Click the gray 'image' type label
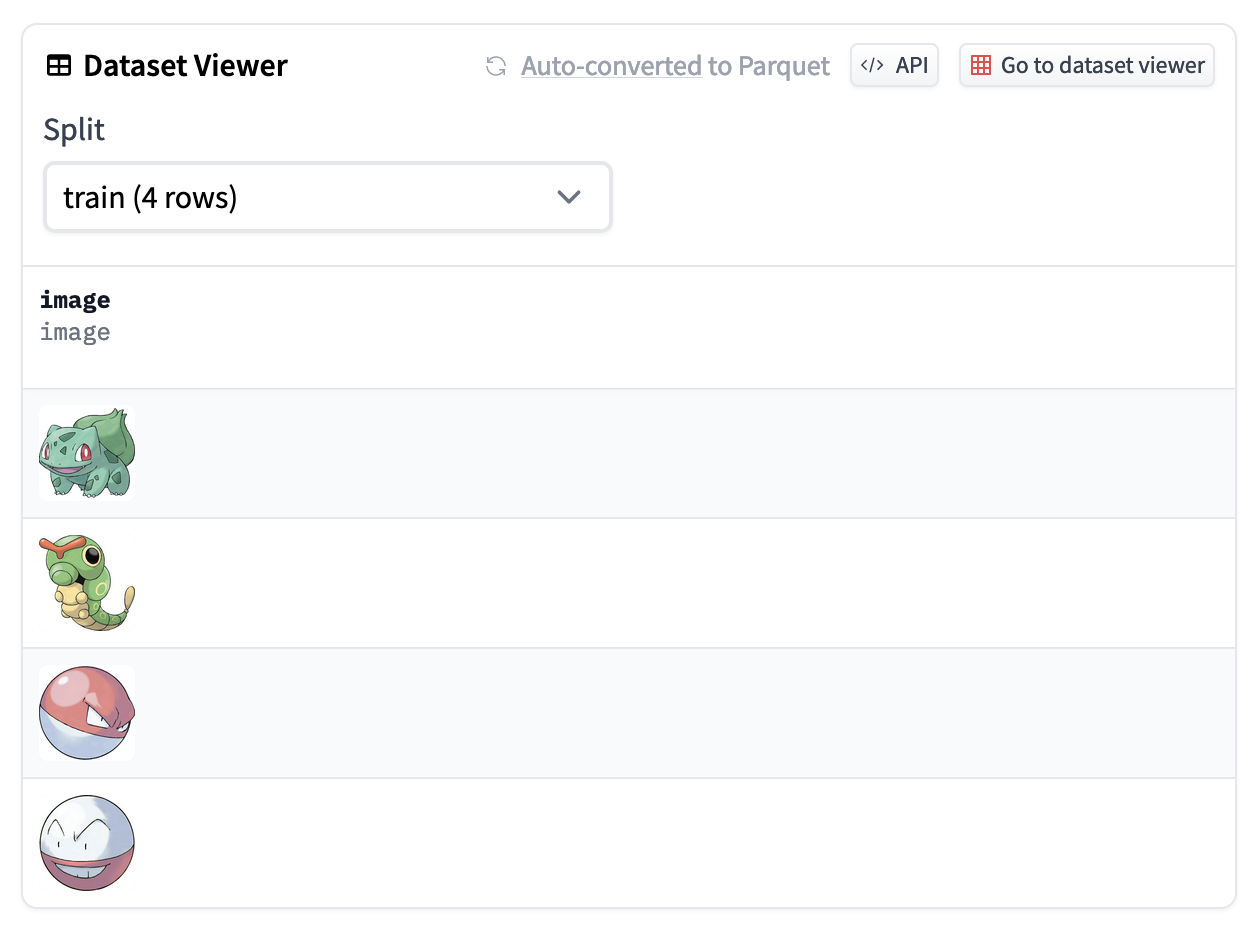Screen dimensions: 1252x930 [75, 332]
